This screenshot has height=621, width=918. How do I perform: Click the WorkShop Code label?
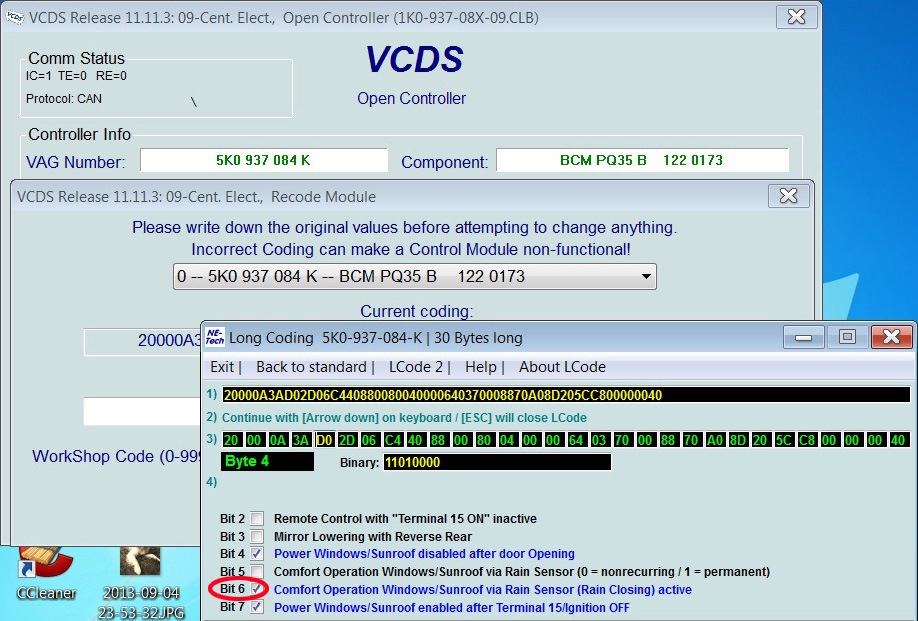(117, 456)
